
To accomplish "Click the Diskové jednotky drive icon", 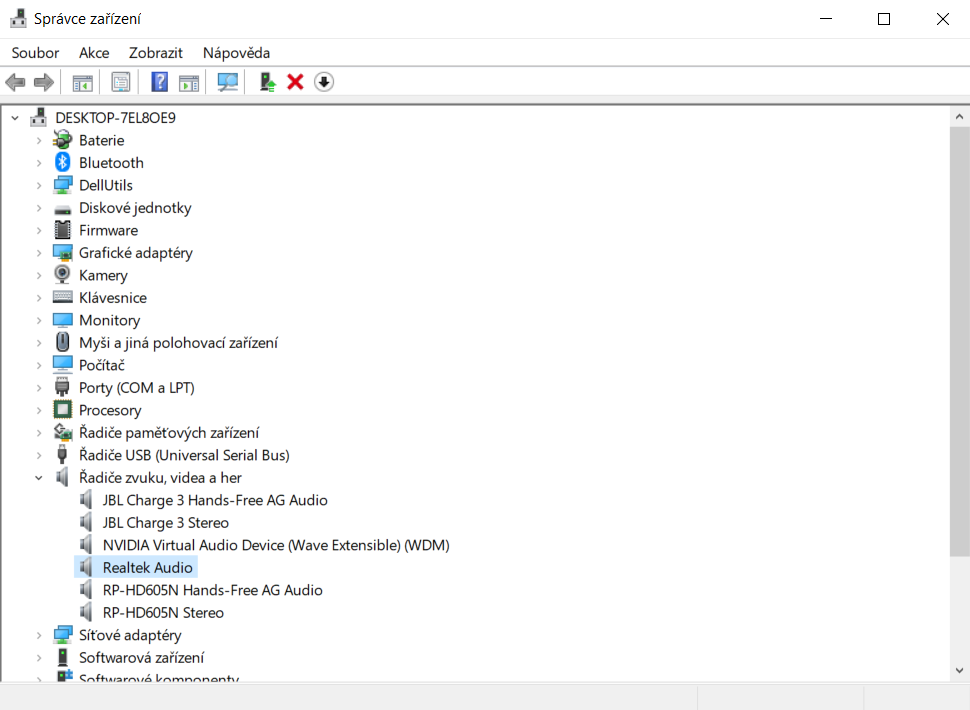I will tap(62, 209).
